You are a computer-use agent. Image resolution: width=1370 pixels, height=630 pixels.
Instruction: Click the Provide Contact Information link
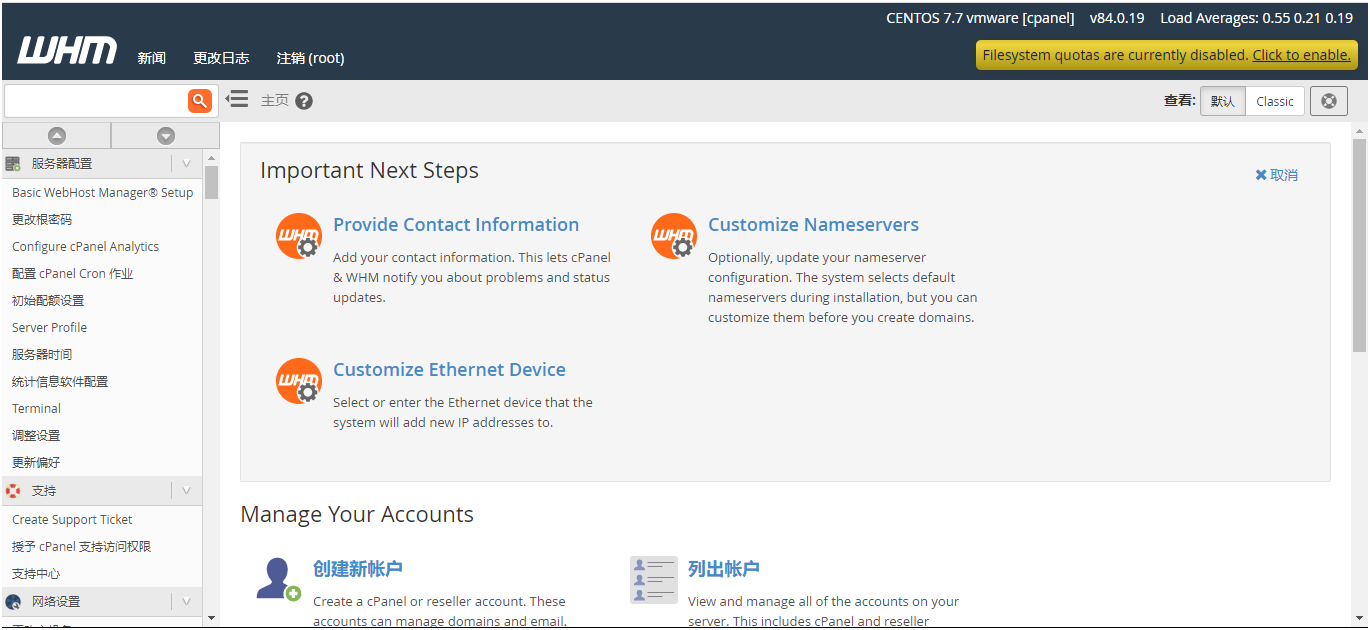[456, 225]
